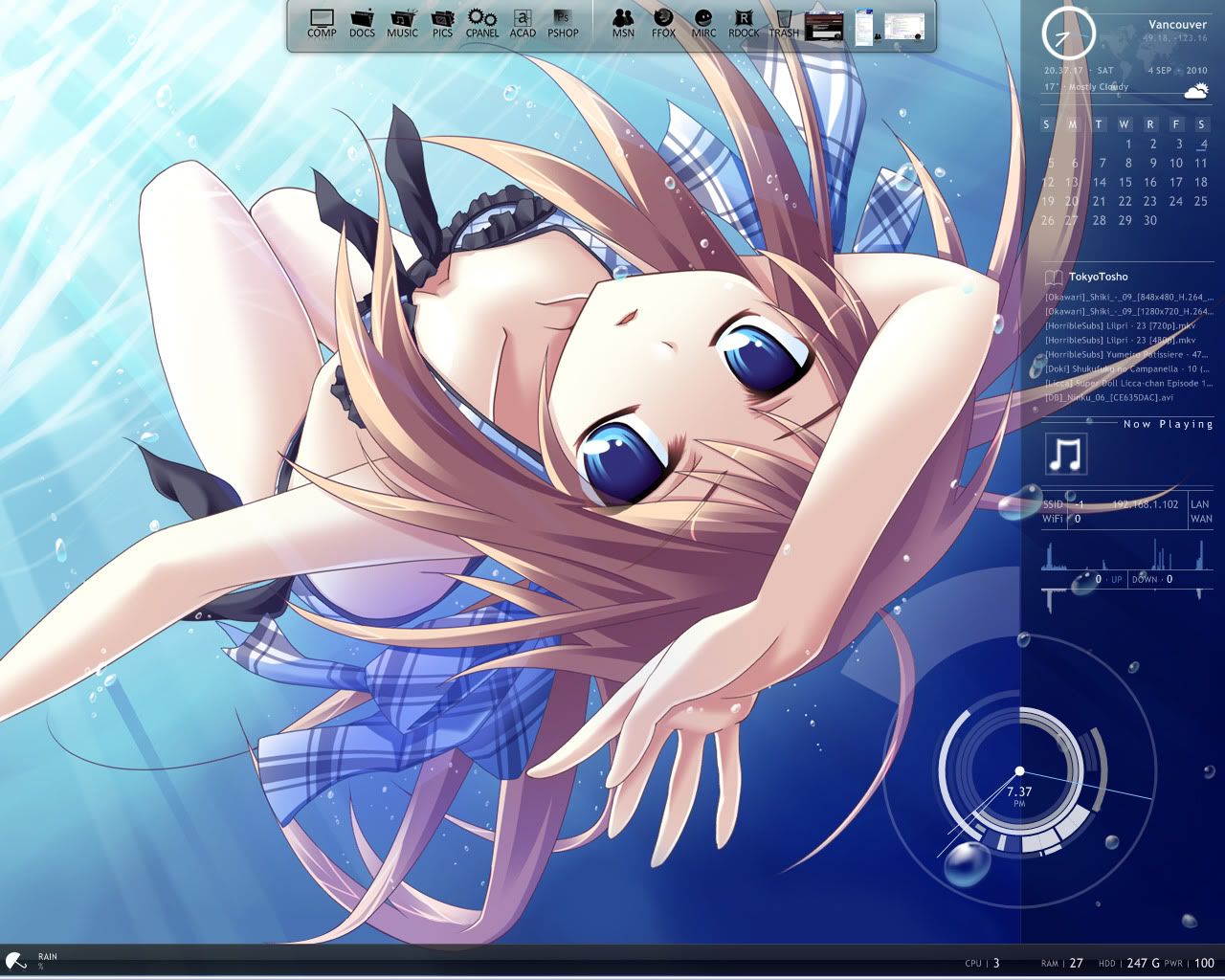Viewport: 1225px width, 980px height.
Task: Open feed item HorribleSubs Lilpri 23 720p
Action: point(1121,325)
